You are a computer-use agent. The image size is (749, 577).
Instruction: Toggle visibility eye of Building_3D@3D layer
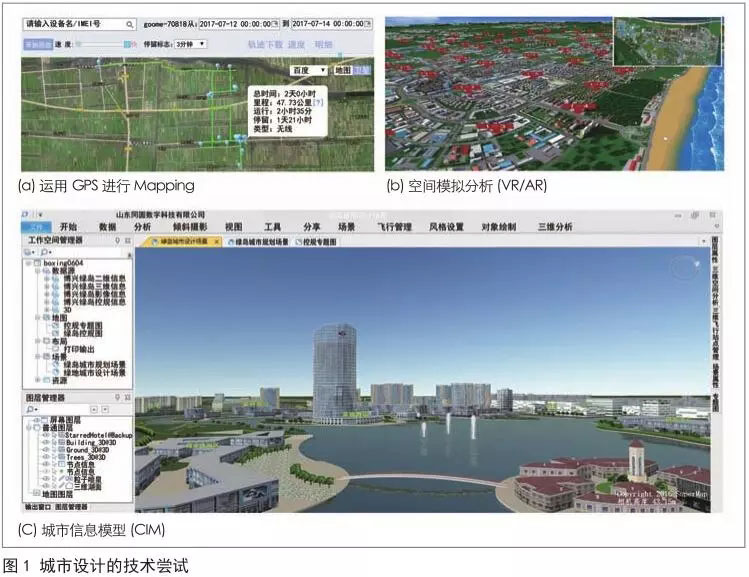(46, 443)
